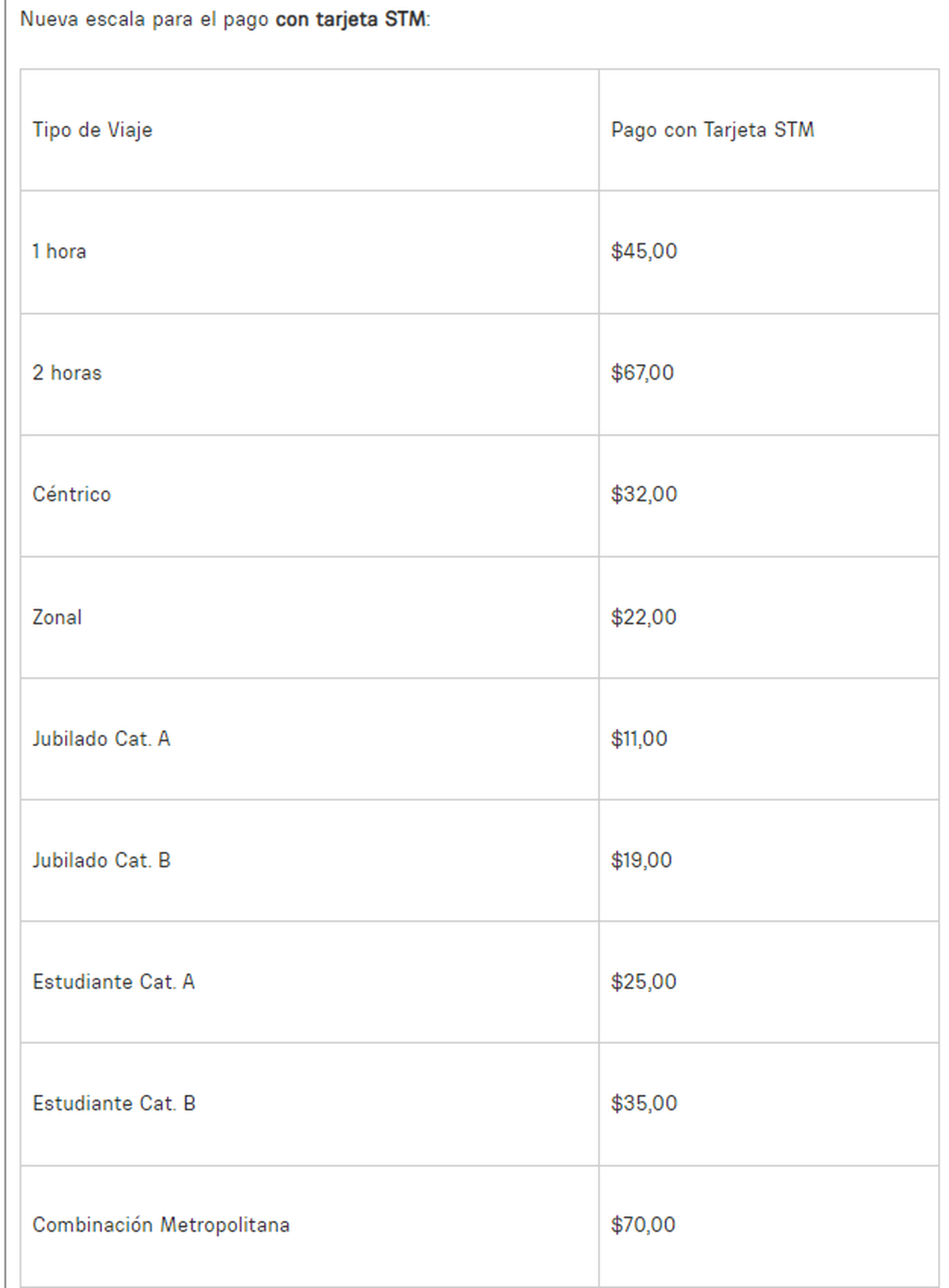The width and height of the screenshot is (949, 1288).
Task: Click the 'Tipo de Viaje' header cell
Action: [93, 130]
